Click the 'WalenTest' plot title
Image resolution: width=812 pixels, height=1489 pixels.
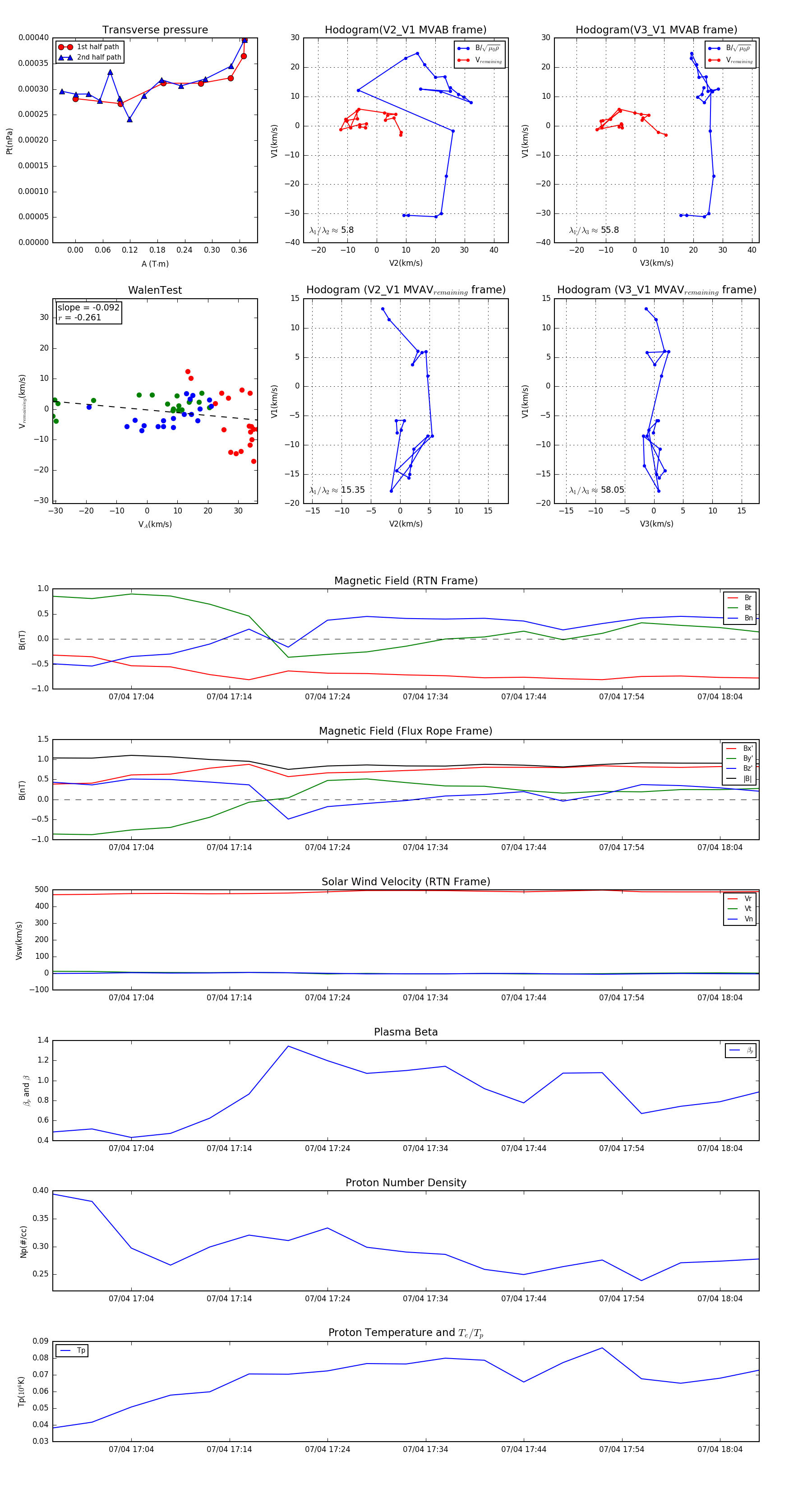[x=155, y=290]
